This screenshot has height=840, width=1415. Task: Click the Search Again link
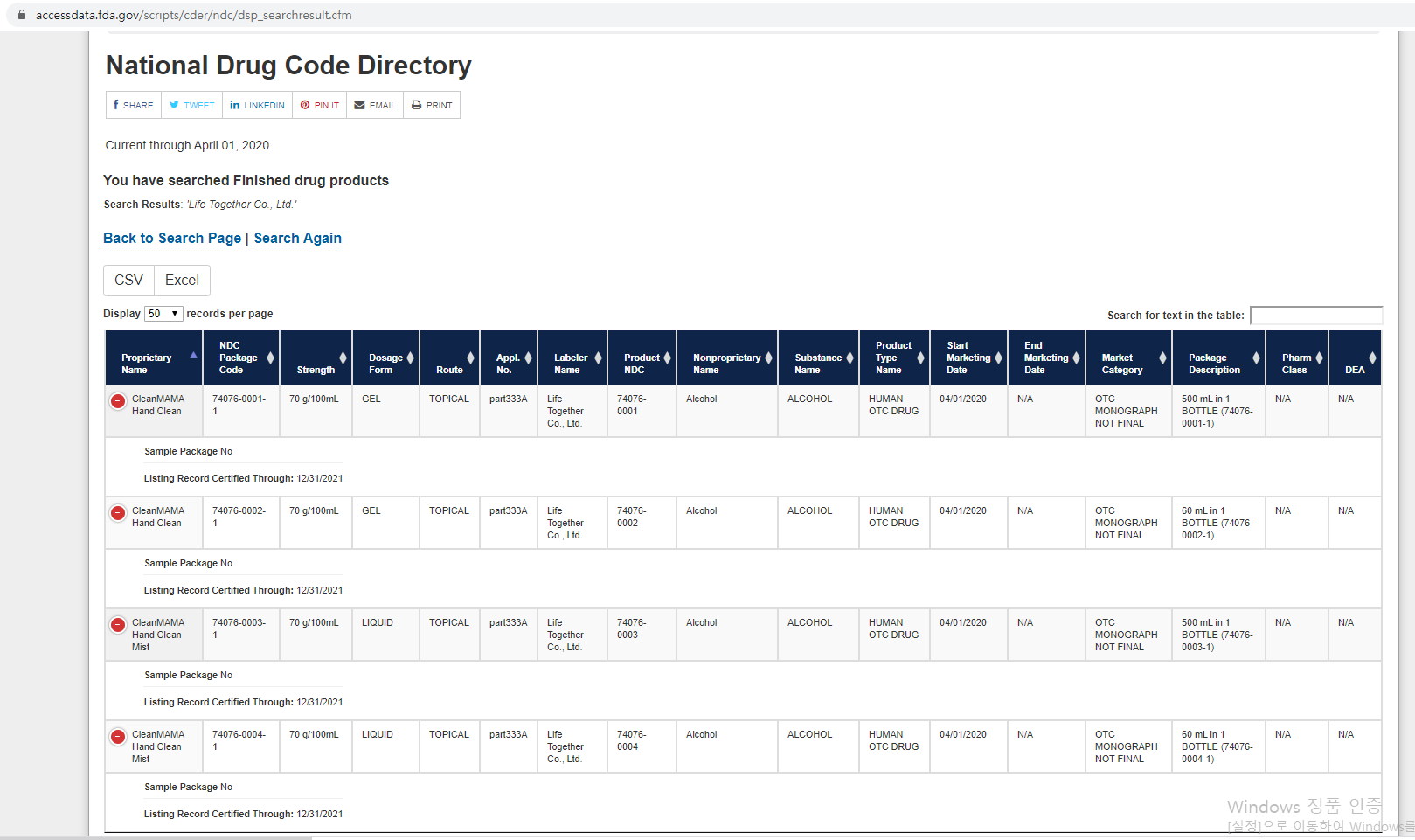coord(297,239)
